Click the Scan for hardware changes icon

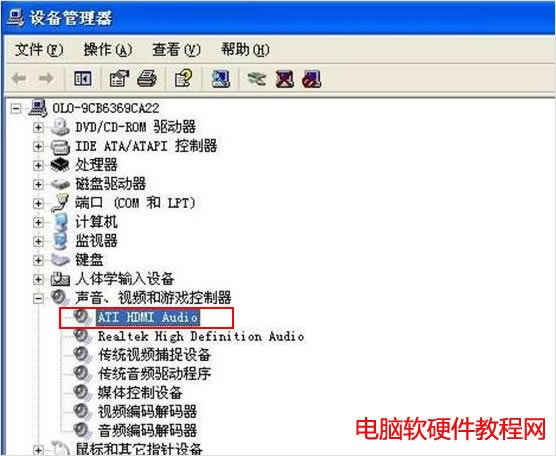click(x=221, y=78)
